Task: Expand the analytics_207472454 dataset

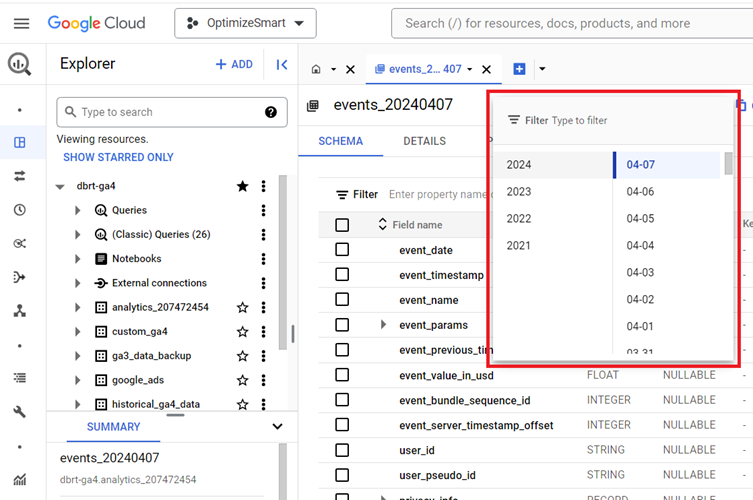Action: (78, 307)
